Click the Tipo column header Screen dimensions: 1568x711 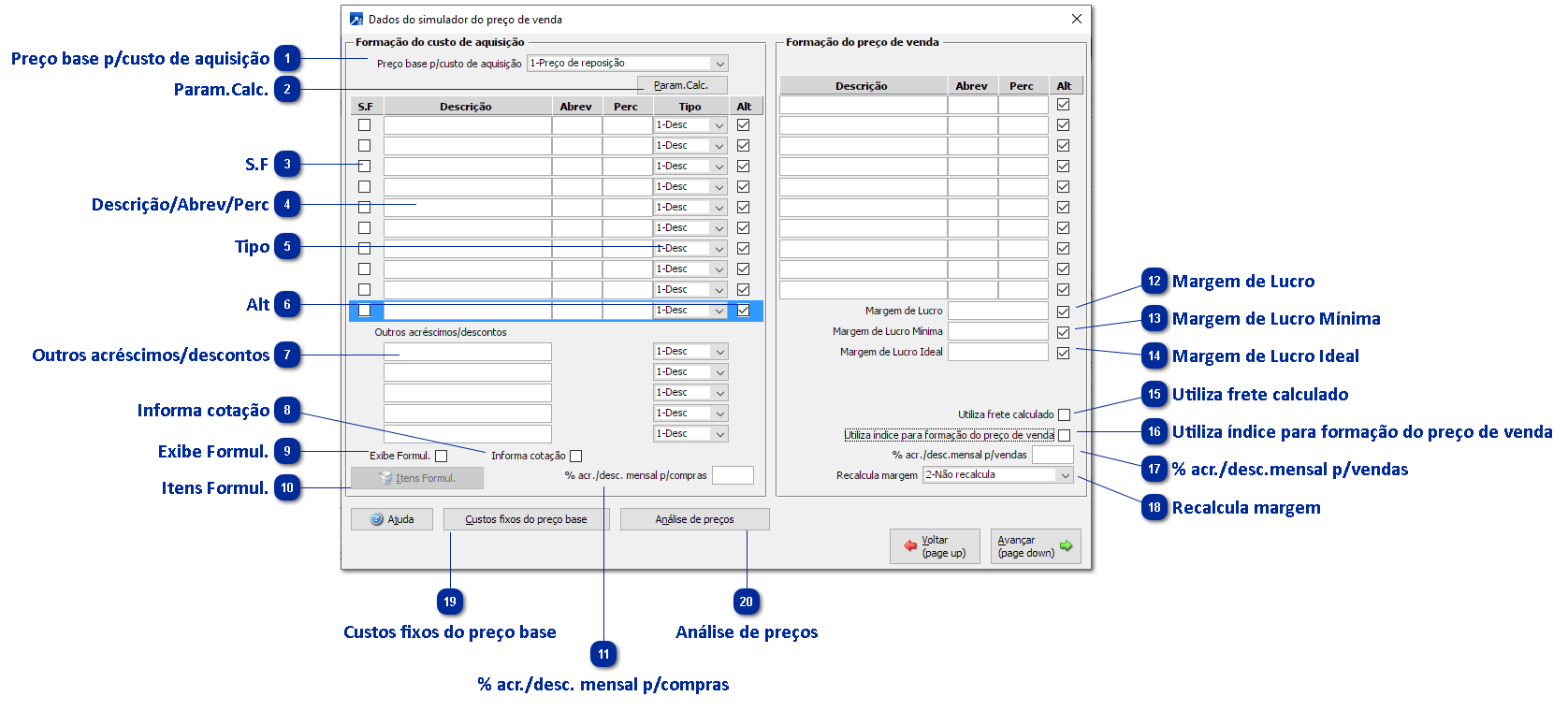[690, 107]
